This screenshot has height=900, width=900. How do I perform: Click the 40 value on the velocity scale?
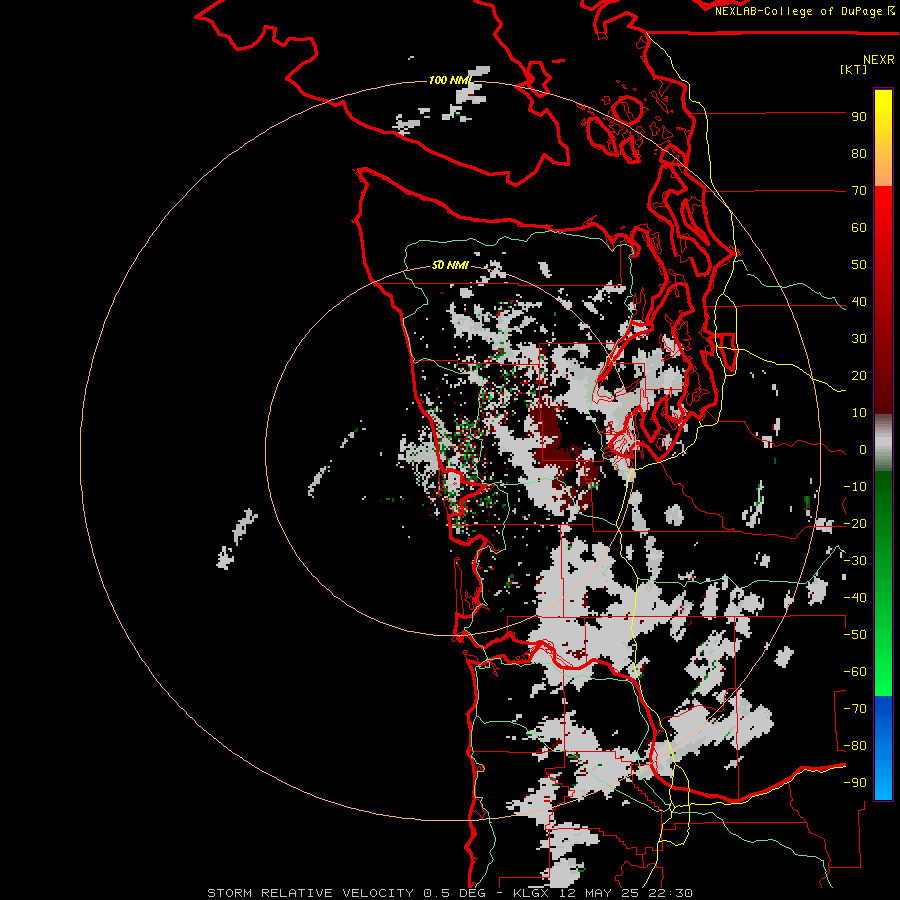tap(859, 302)
